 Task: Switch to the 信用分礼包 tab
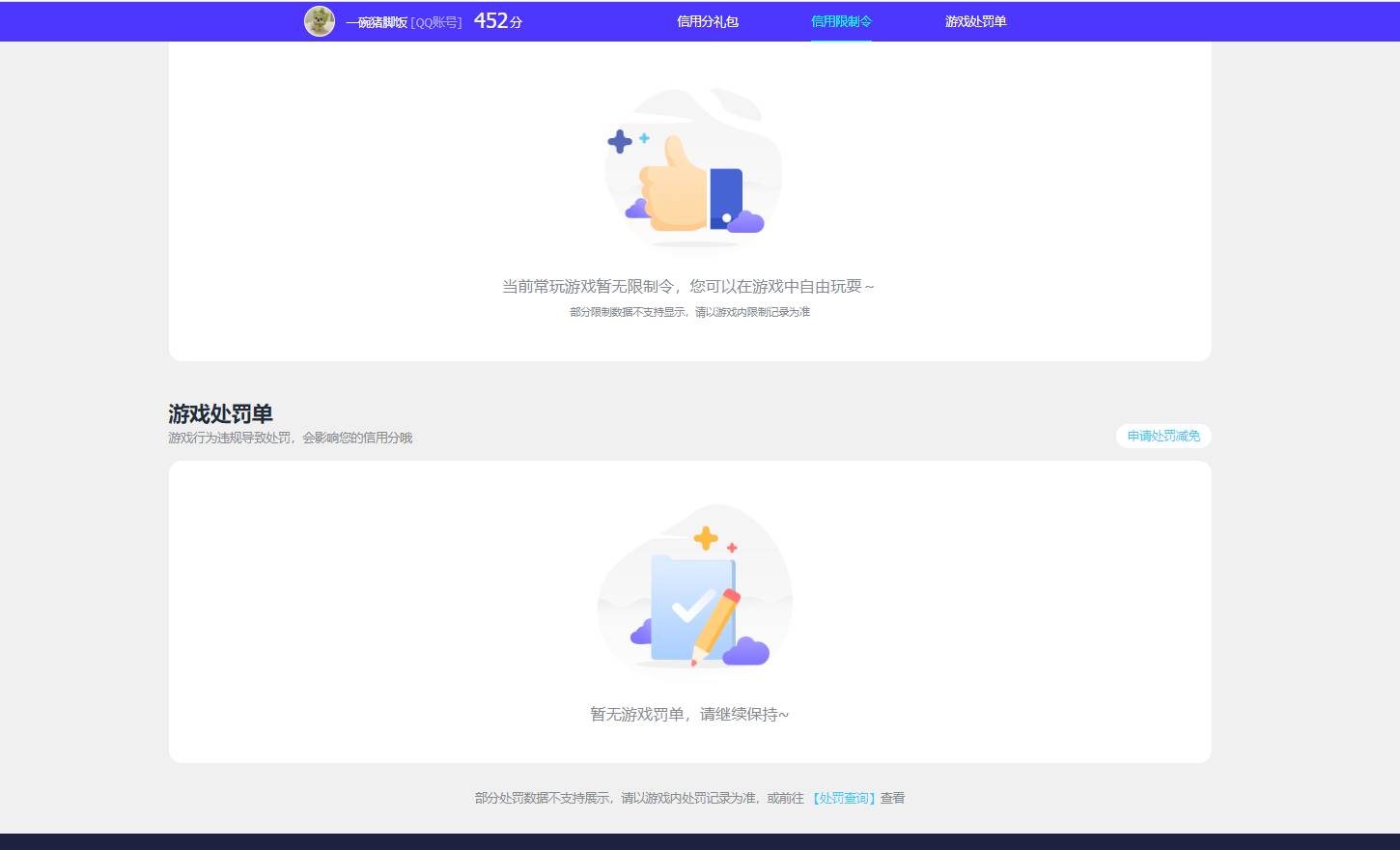pyautogui.click(x=707, y=21)
